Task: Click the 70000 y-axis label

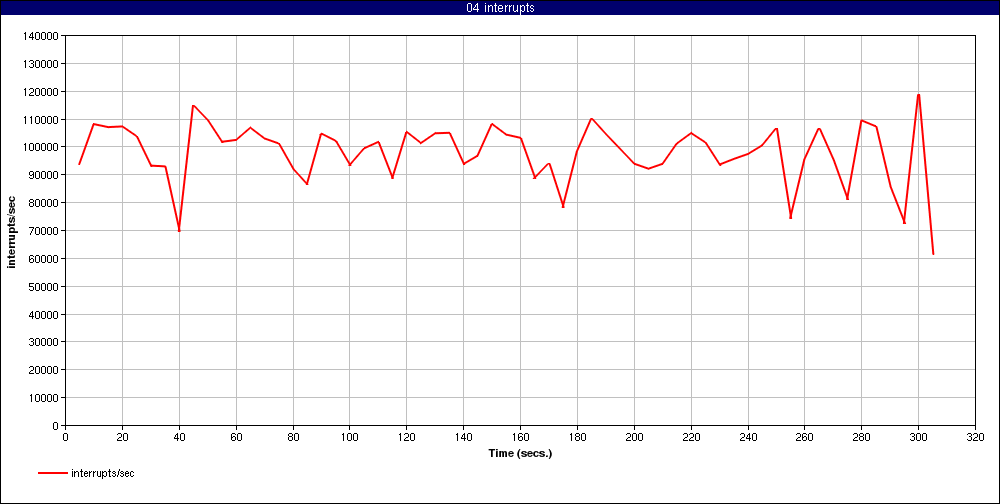Action: [x=43, y=231]
